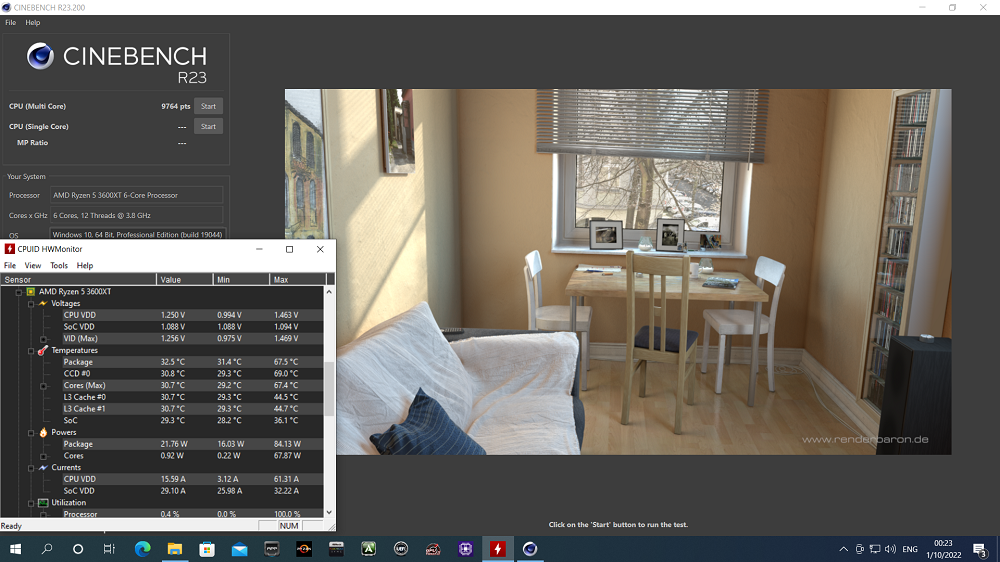Click the Cinebench R23 logo

(x=117, y=63)
